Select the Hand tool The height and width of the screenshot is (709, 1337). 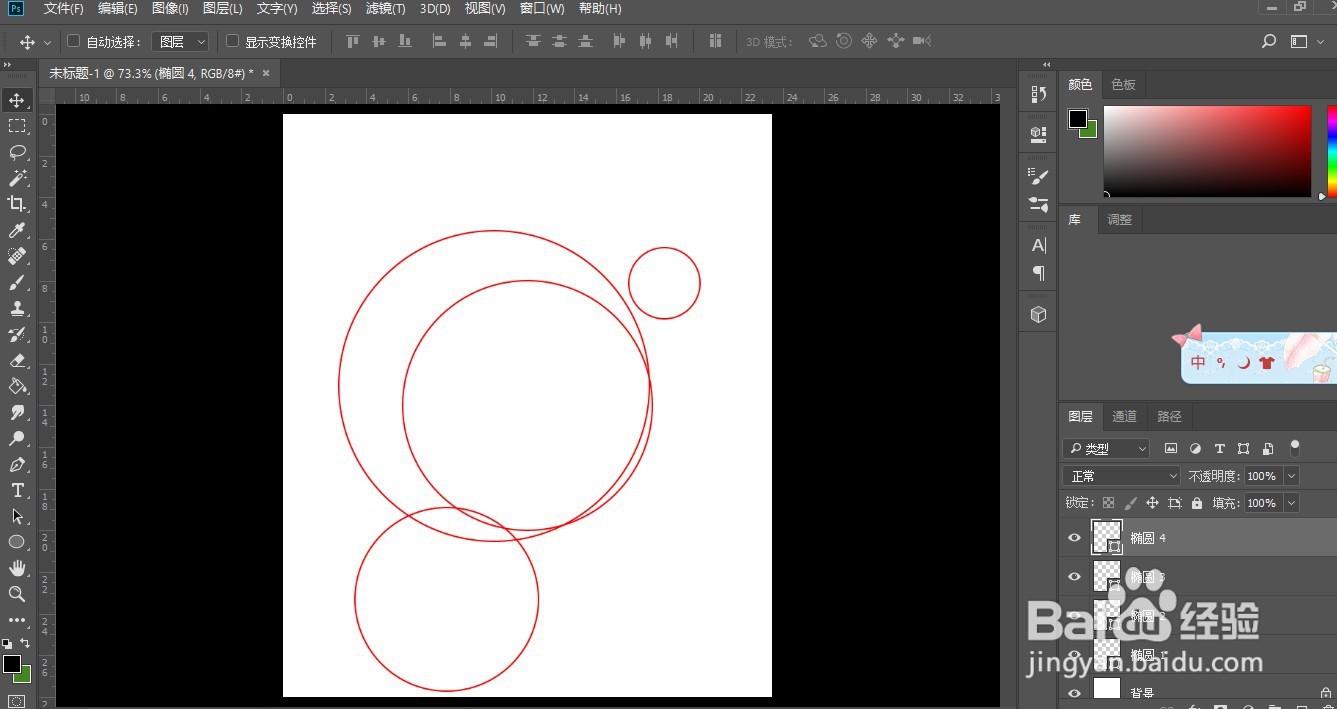pyautogui.click(x=17, y=568)
